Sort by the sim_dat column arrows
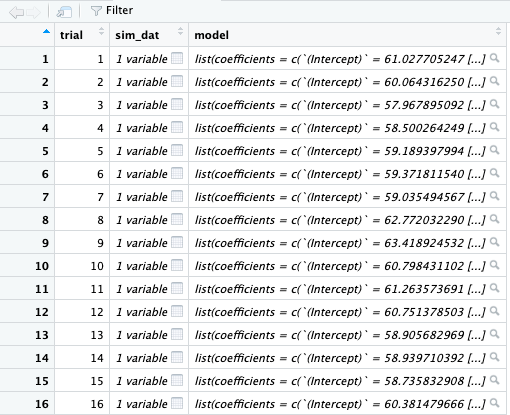This screenshot has height=415, width=510. [180, 32]
